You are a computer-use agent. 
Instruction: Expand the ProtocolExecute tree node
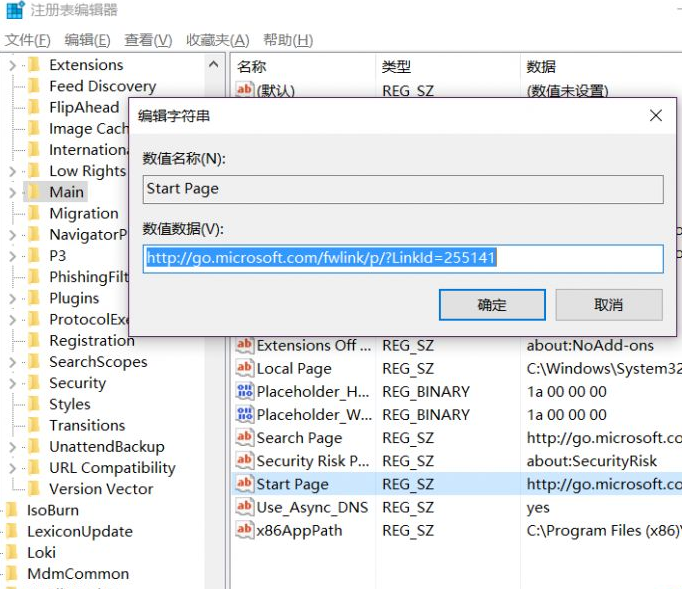point(13,320)
